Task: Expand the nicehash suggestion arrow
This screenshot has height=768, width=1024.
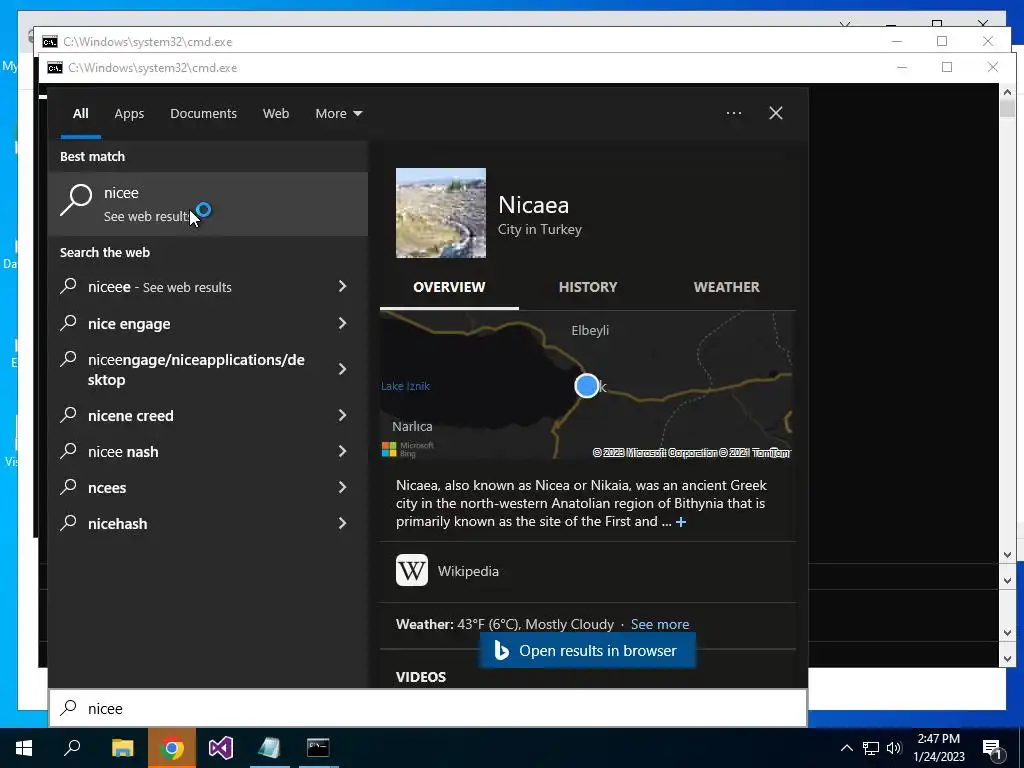Action: point(342,523)
